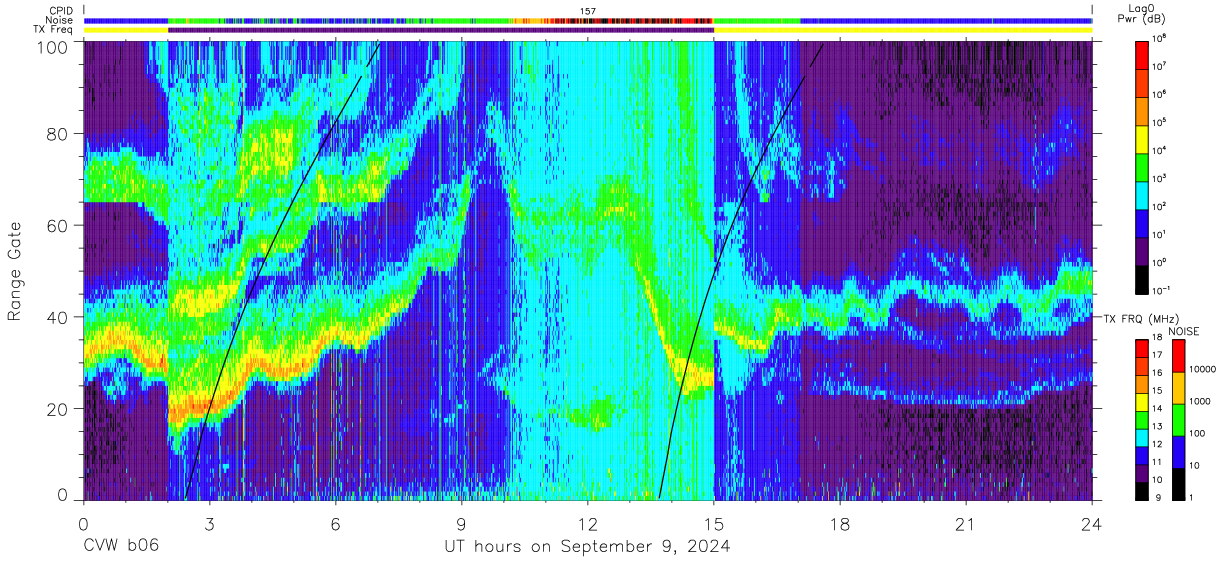Click the y-axis tick label '20'

pyautogui.click(x=59, y=408)
